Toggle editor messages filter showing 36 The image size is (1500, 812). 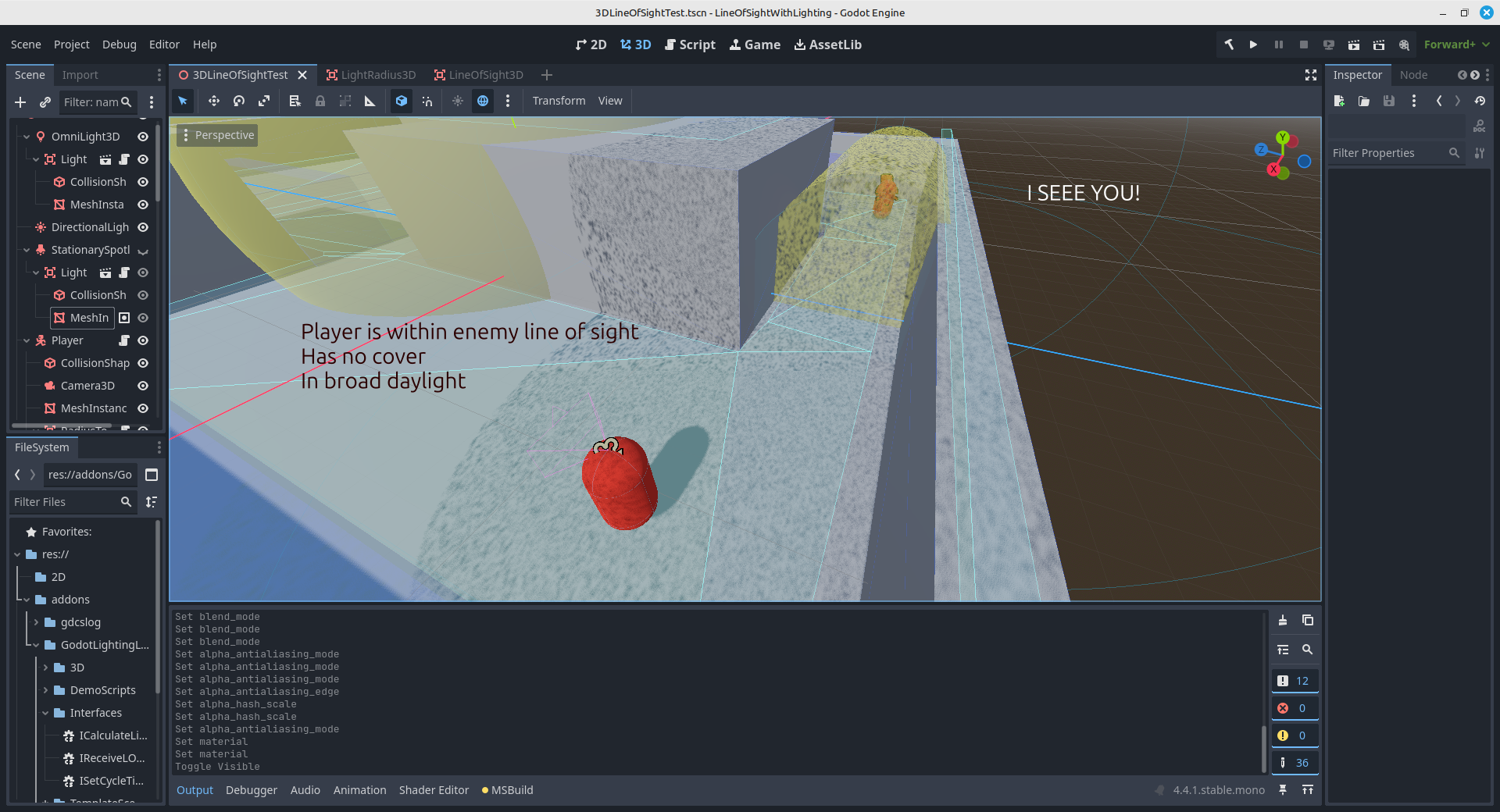click(x=1295, y=763)
